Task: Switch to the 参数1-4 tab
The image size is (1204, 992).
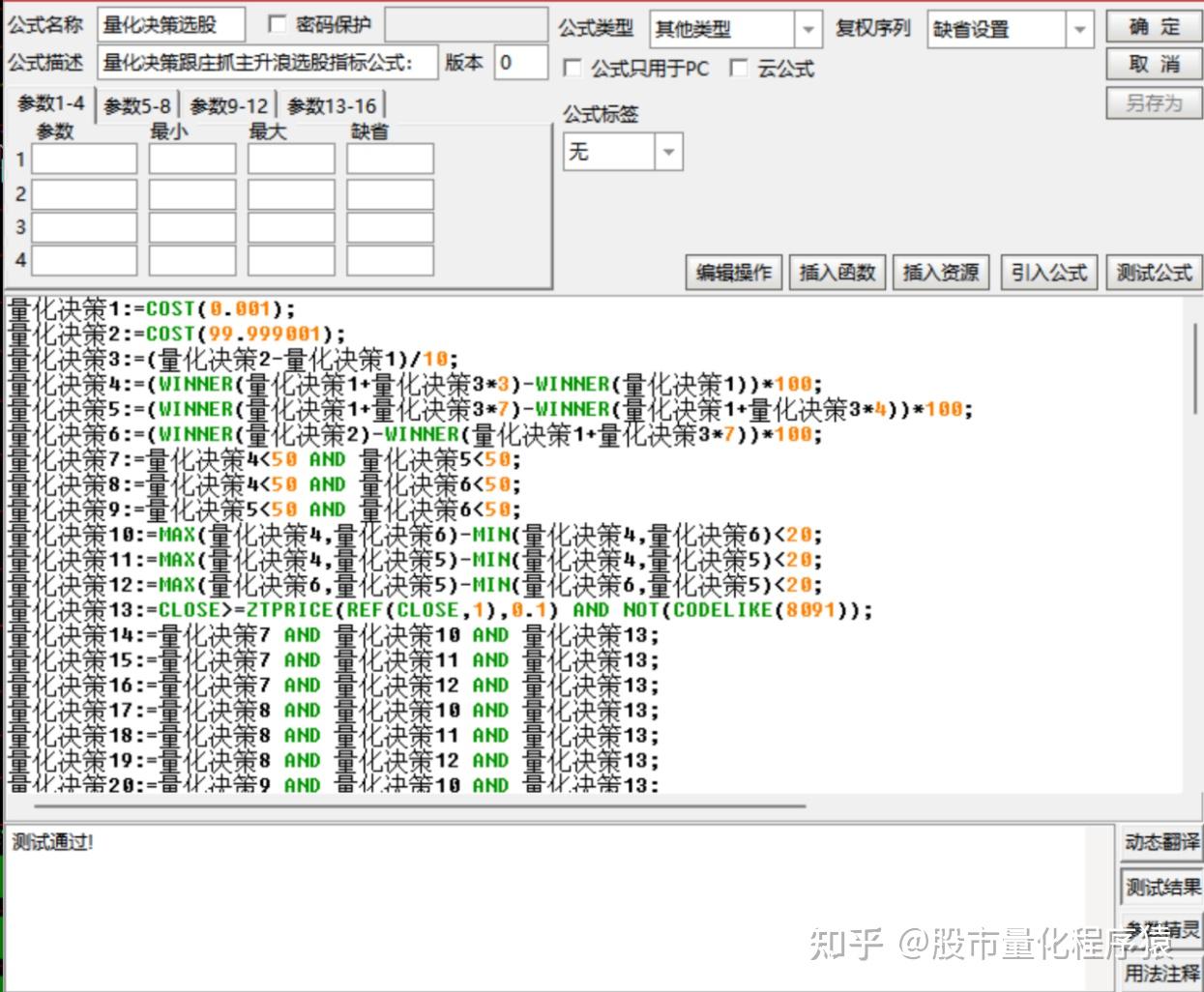Action: click(x=50, y=103)
